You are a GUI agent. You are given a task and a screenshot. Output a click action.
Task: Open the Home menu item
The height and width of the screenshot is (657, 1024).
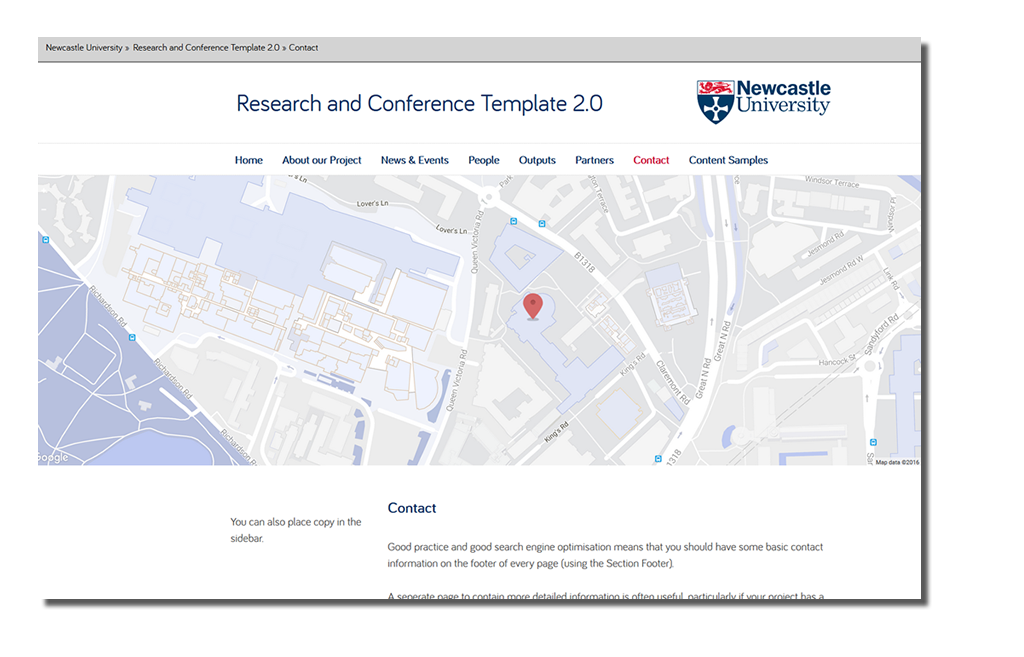(249, 160)
